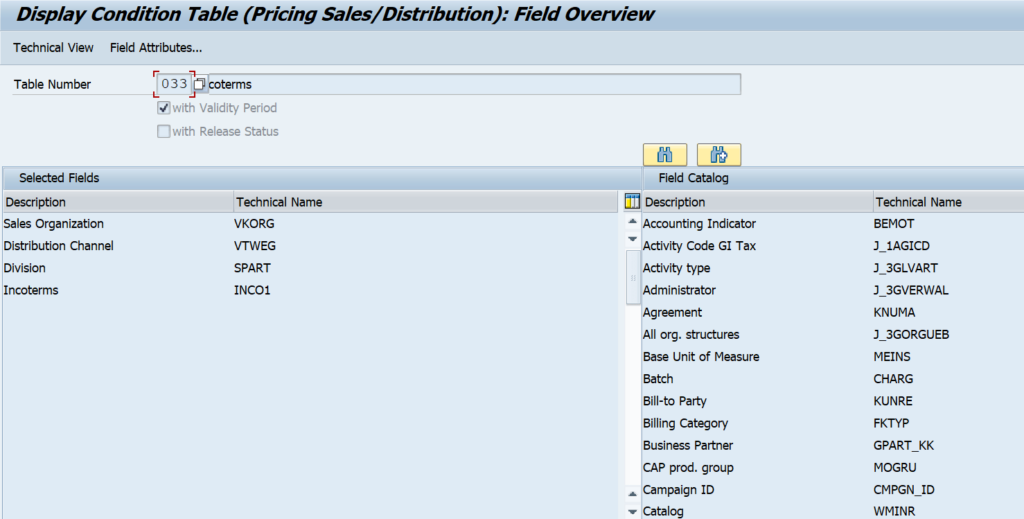Click the technical name 'J_3GVERWAL'
This screenshot has height=519, width=1024.
pos(910,290)
